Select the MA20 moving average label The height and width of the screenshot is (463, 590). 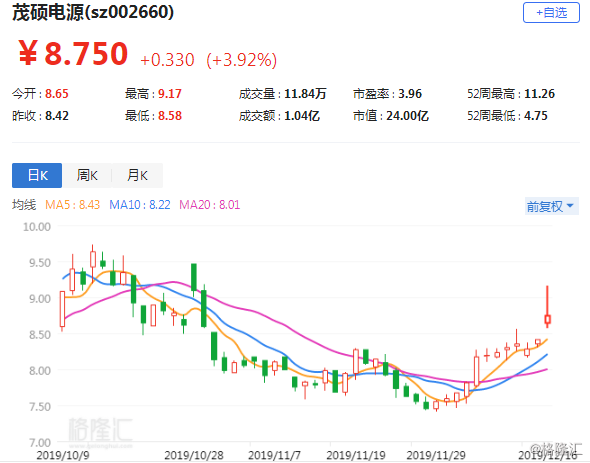[210, 205]
